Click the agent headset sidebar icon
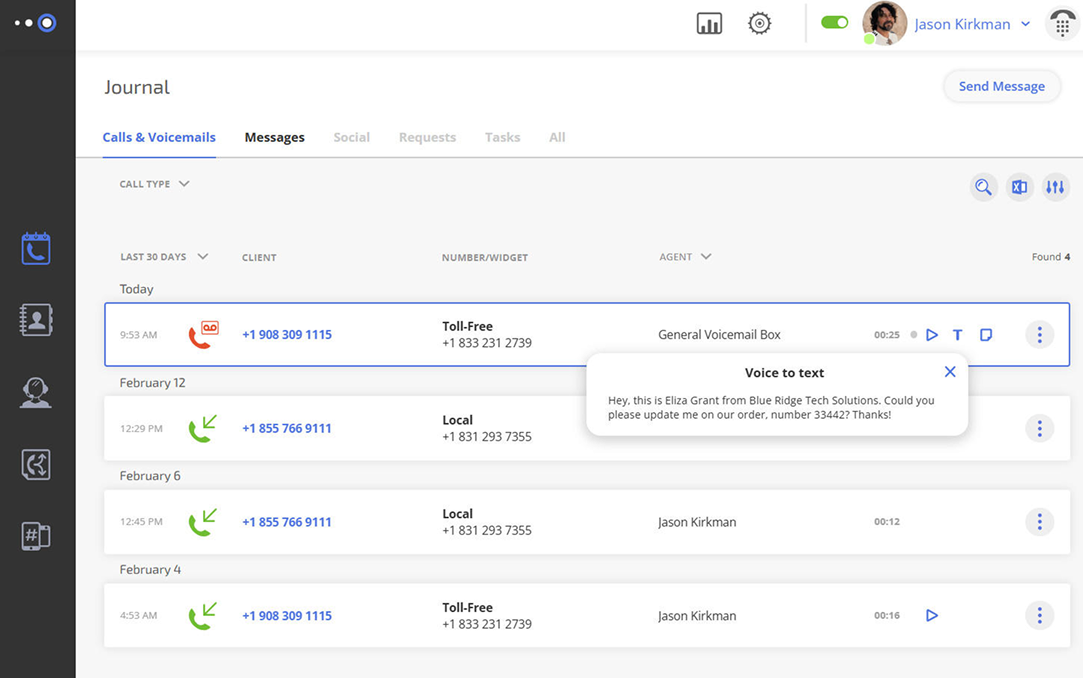Screen dimensions: 1083x678 [x=36, y=392]
